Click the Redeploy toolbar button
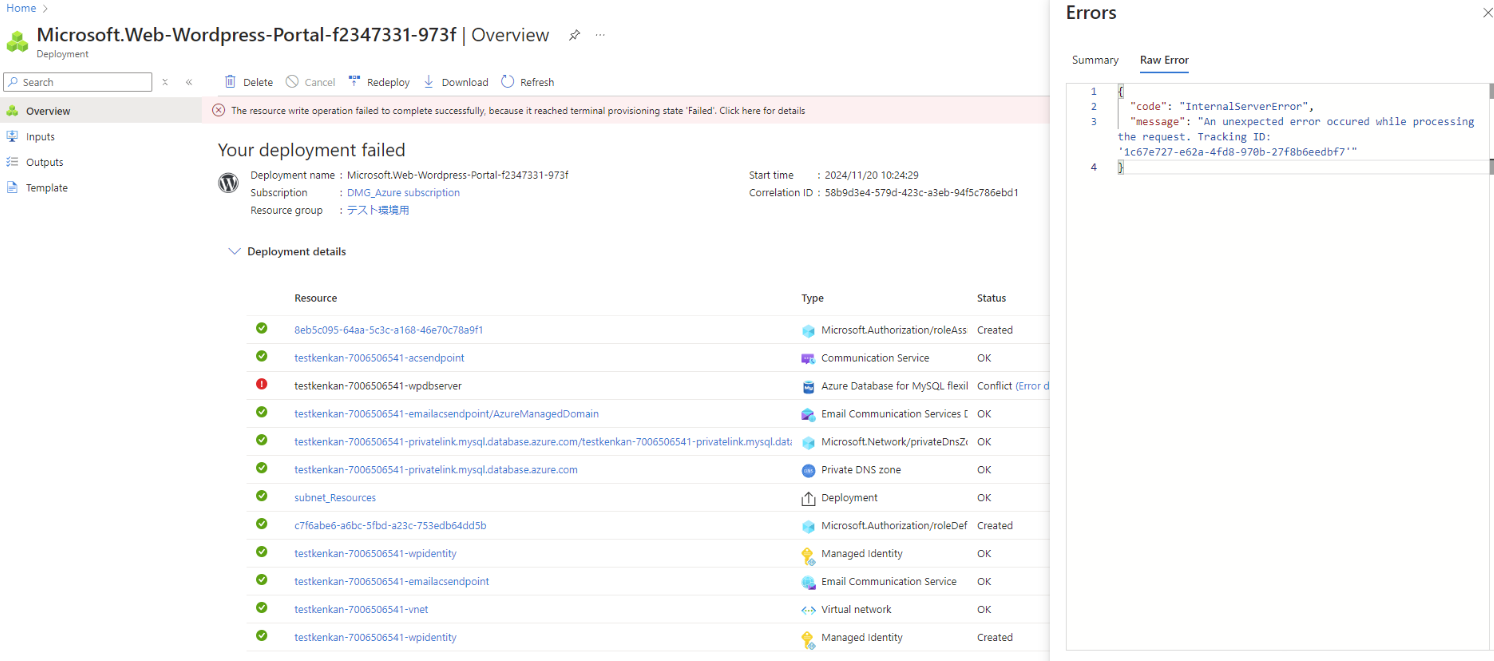Image resolution: width=1494 pixels, height=661 pixels. tap(379, 82)
